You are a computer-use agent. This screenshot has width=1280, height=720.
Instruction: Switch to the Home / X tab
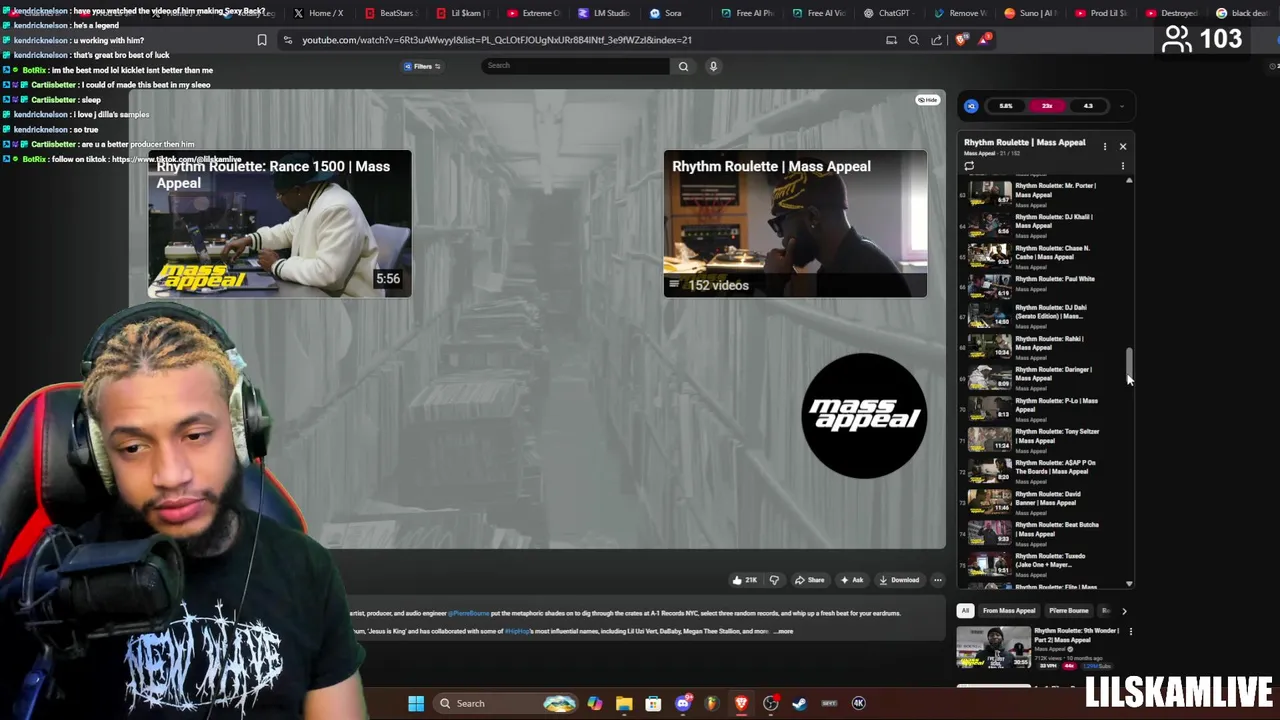(318, 13)
